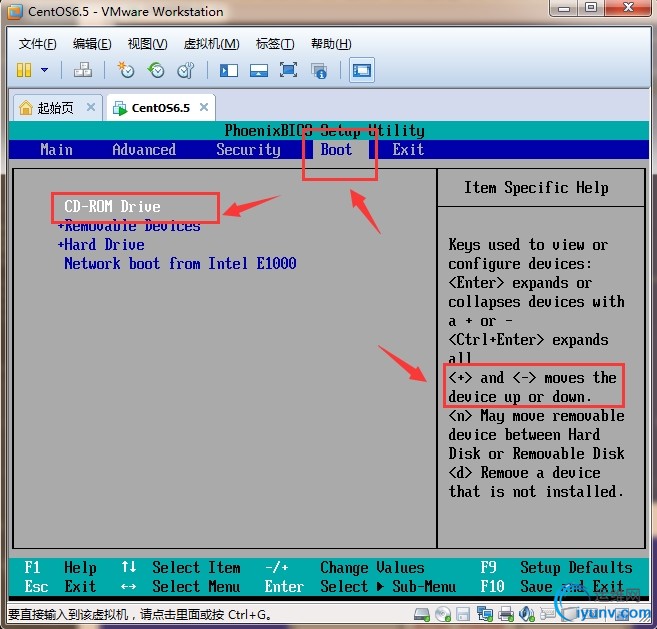657x629 pixels.
Task: Click 'Change Values' footer label
Action: tap(372, 567)
